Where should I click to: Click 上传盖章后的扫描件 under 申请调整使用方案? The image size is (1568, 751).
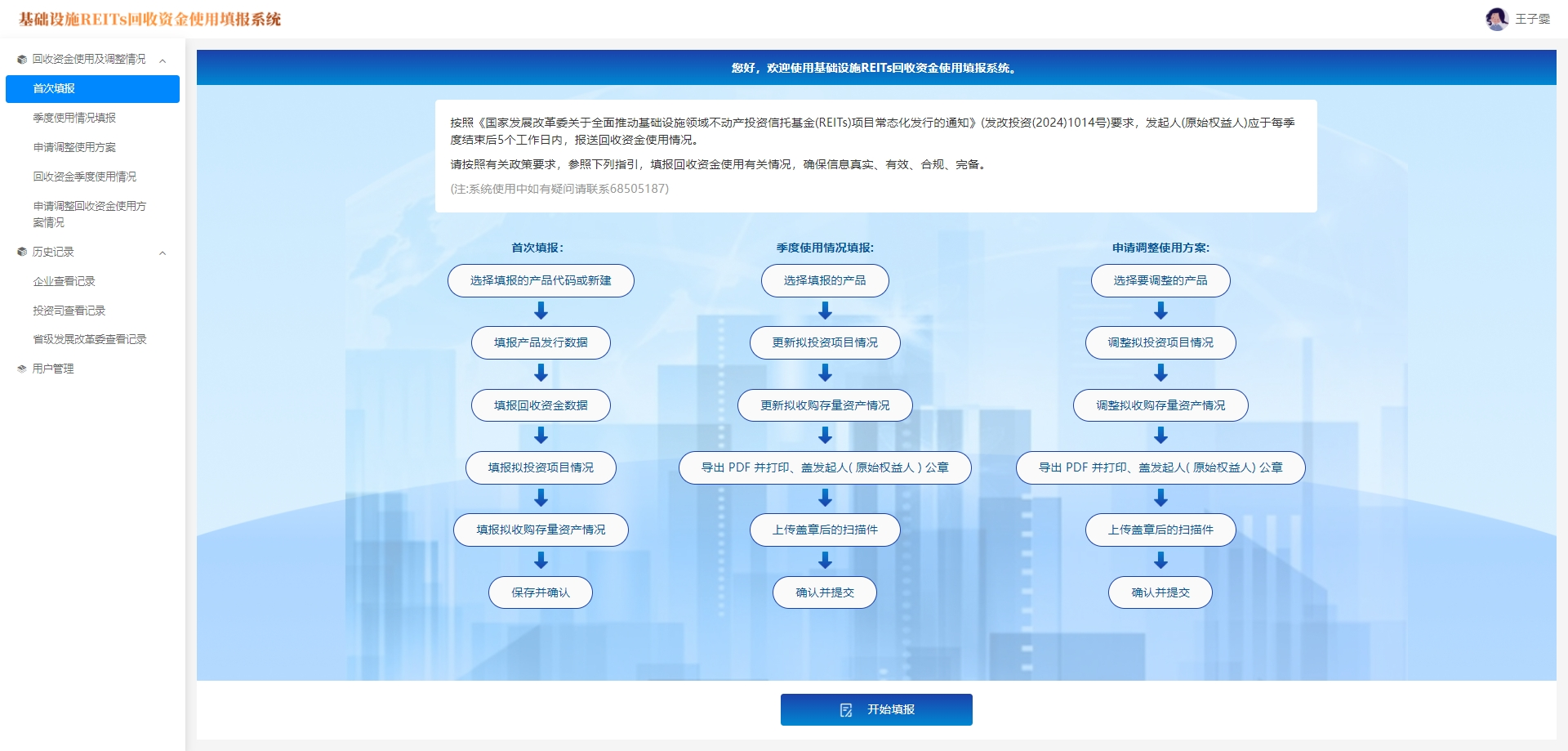pos(1160,530)
